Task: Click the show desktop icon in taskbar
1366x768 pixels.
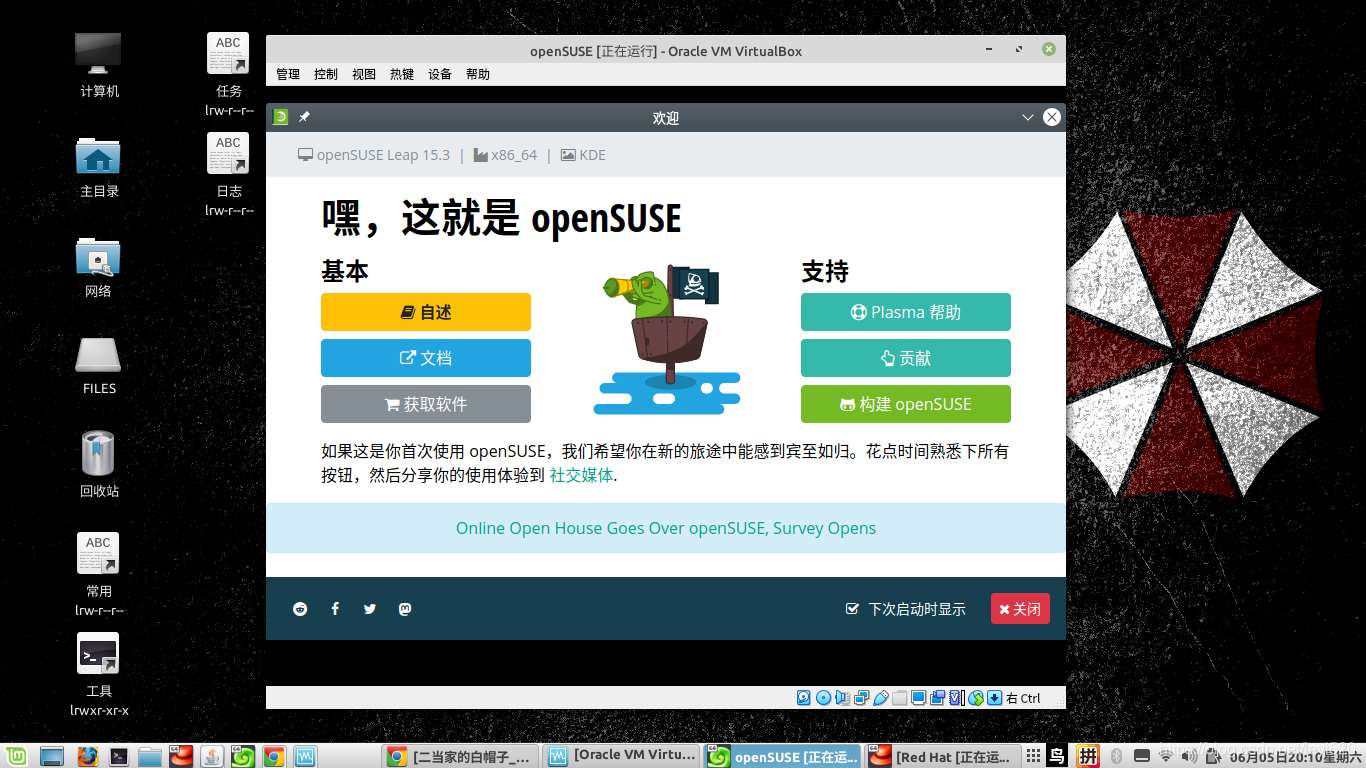Action: pos(51,757)
